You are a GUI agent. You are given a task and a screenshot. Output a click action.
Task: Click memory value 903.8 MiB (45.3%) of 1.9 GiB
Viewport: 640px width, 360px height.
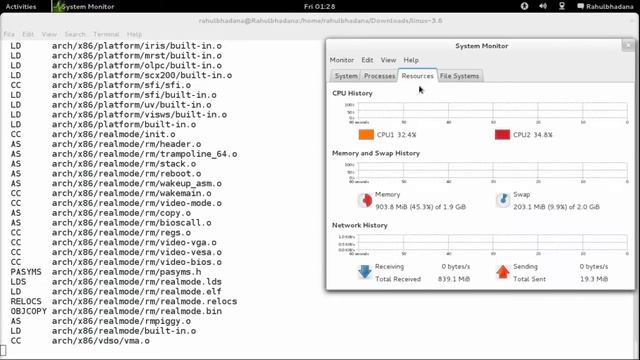(420, 207)
